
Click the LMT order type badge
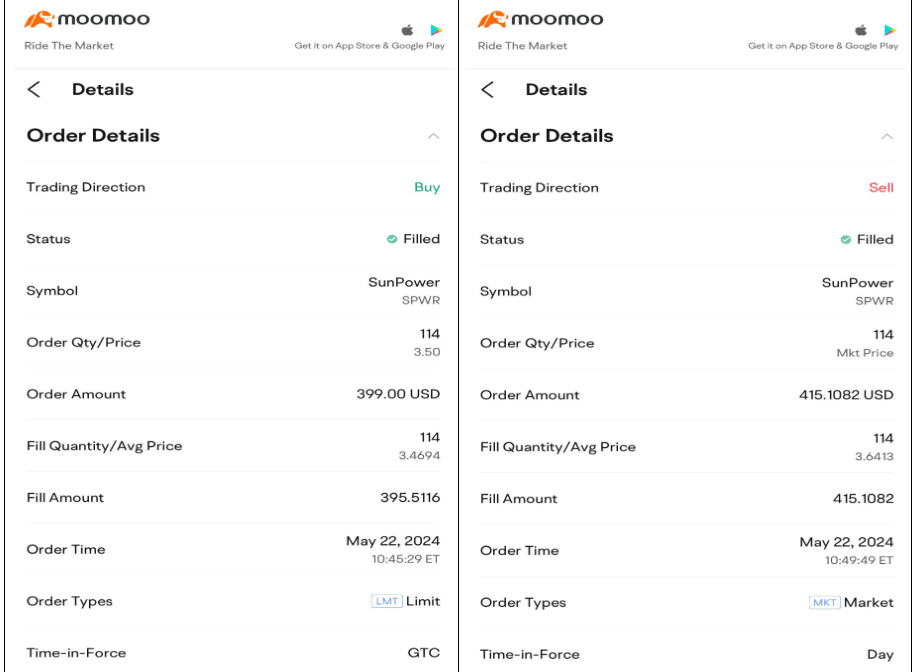[386, 601]
